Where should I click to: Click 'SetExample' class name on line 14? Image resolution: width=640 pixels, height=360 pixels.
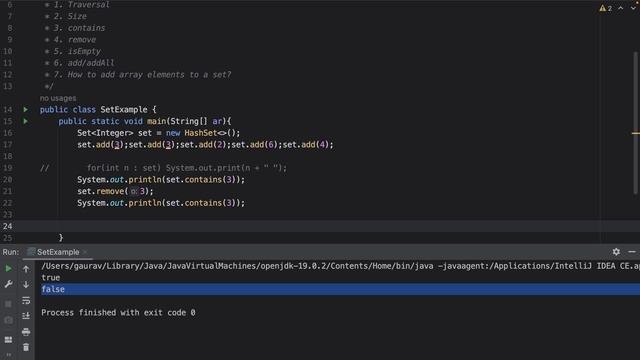tap(124, 109)
